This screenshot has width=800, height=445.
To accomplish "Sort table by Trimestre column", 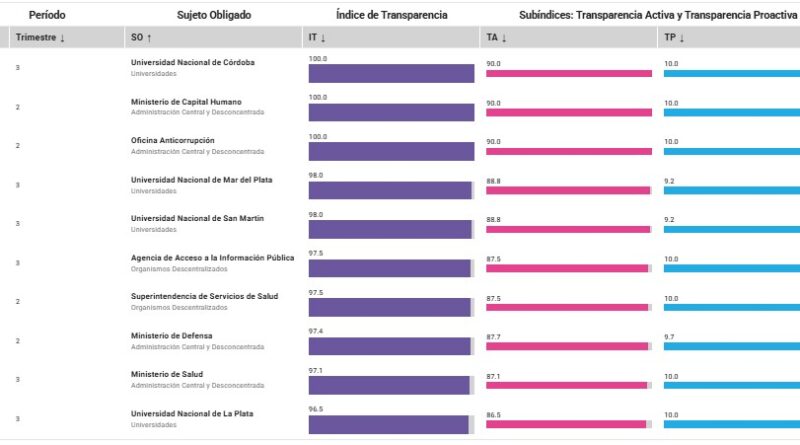I will (x=40, y=38).
